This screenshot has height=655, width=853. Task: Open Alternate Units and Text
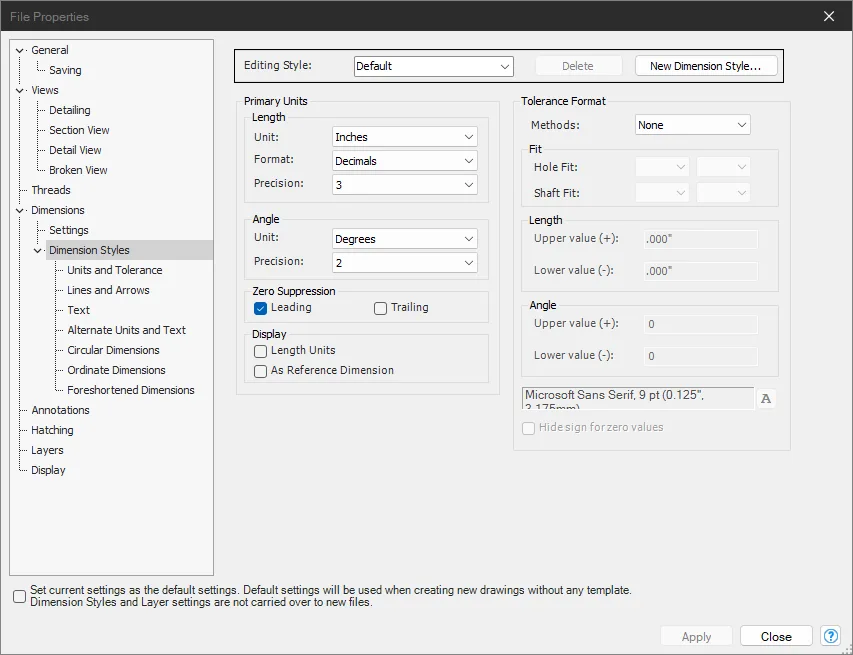[x=126, y=330]
